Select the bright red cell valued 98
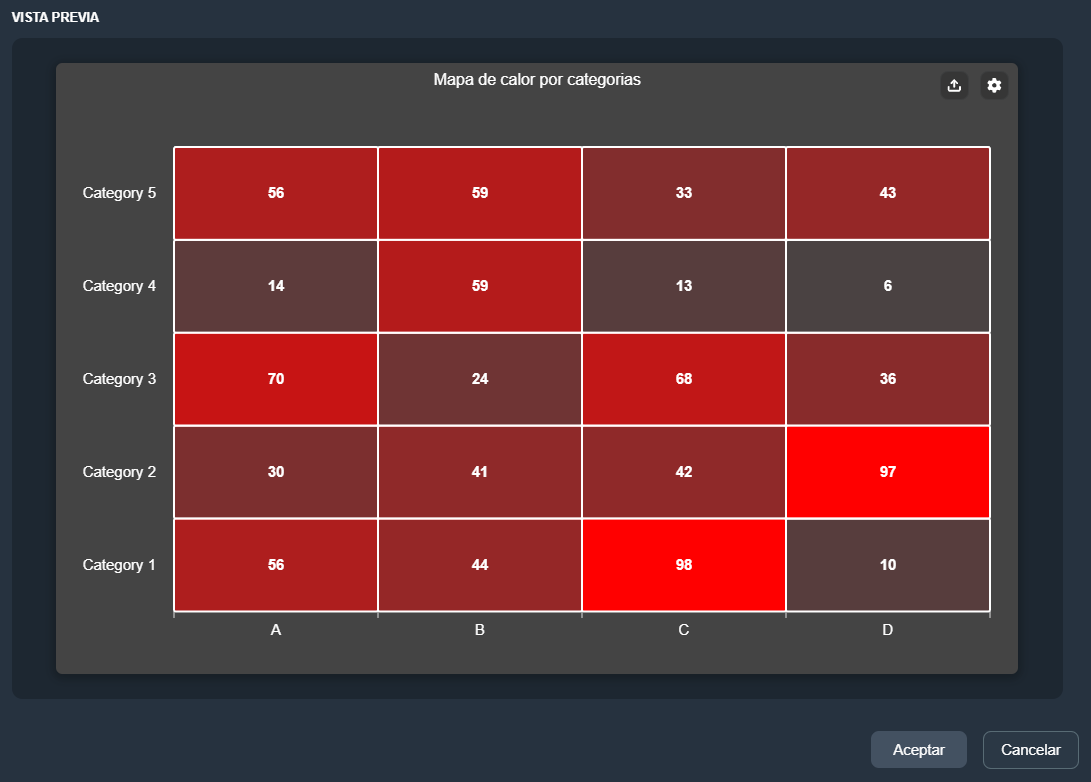Image resolution: width=1091 pixels, height=782 pixels. coord(683,565)
